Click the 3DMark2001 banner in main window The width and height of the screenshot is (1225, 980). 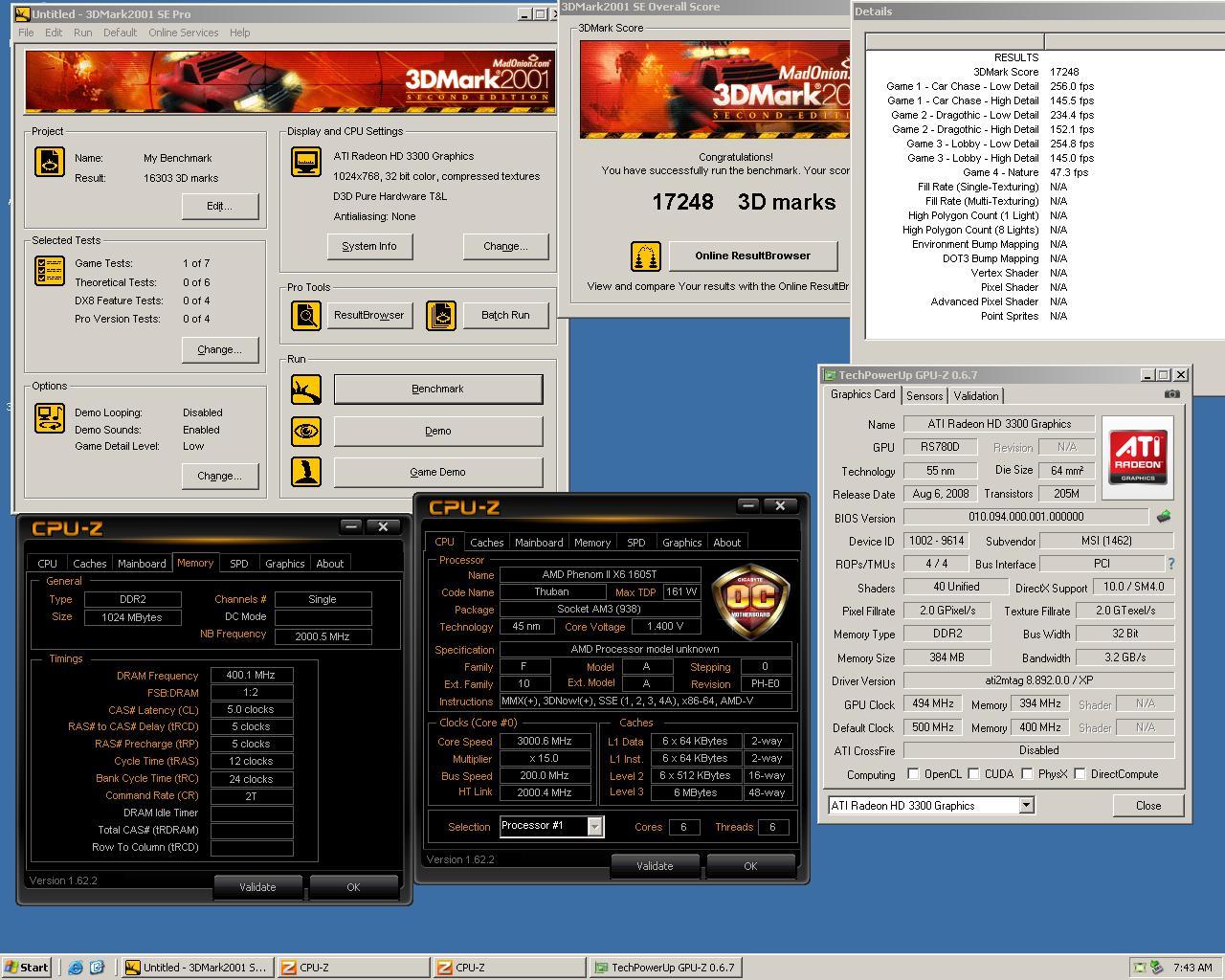(x=290, y=81)
